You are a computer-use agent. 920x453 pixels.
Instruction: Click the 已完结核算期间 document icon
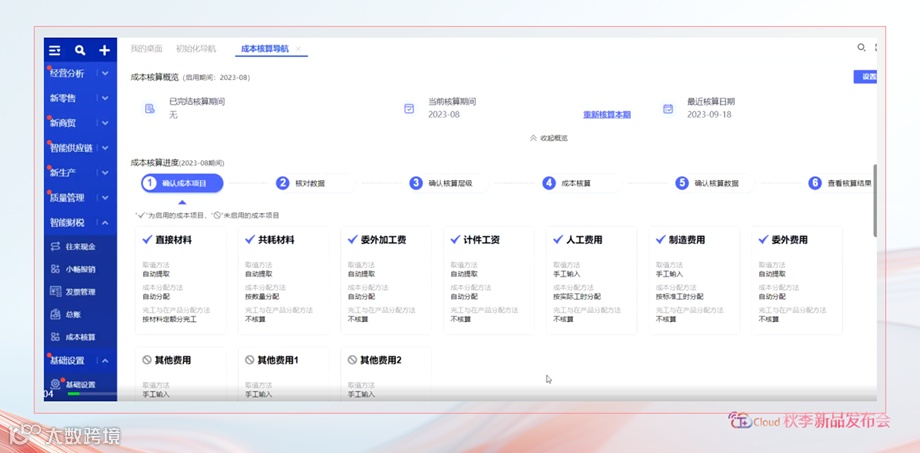pos(150,109)
